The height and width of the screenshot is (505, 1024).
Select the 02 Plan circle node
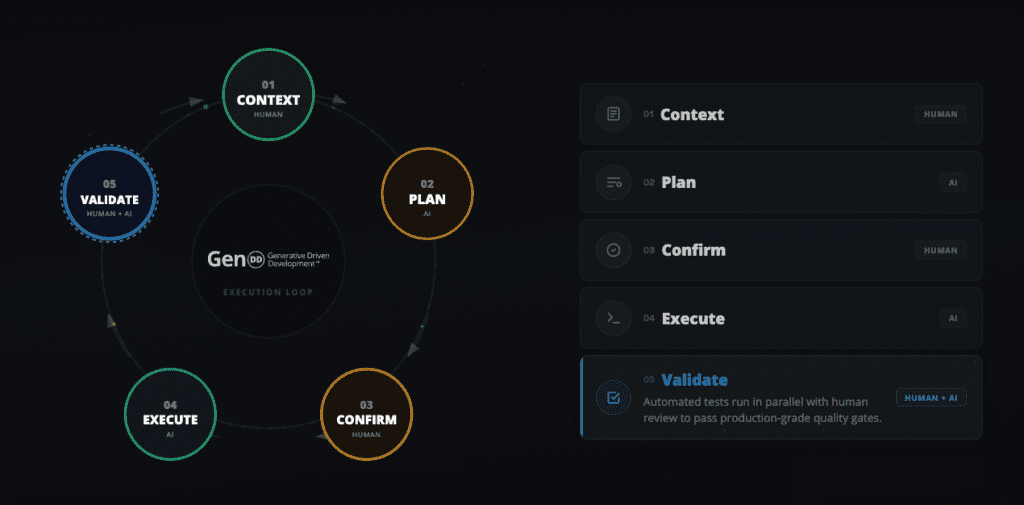[x=427, y=192]
